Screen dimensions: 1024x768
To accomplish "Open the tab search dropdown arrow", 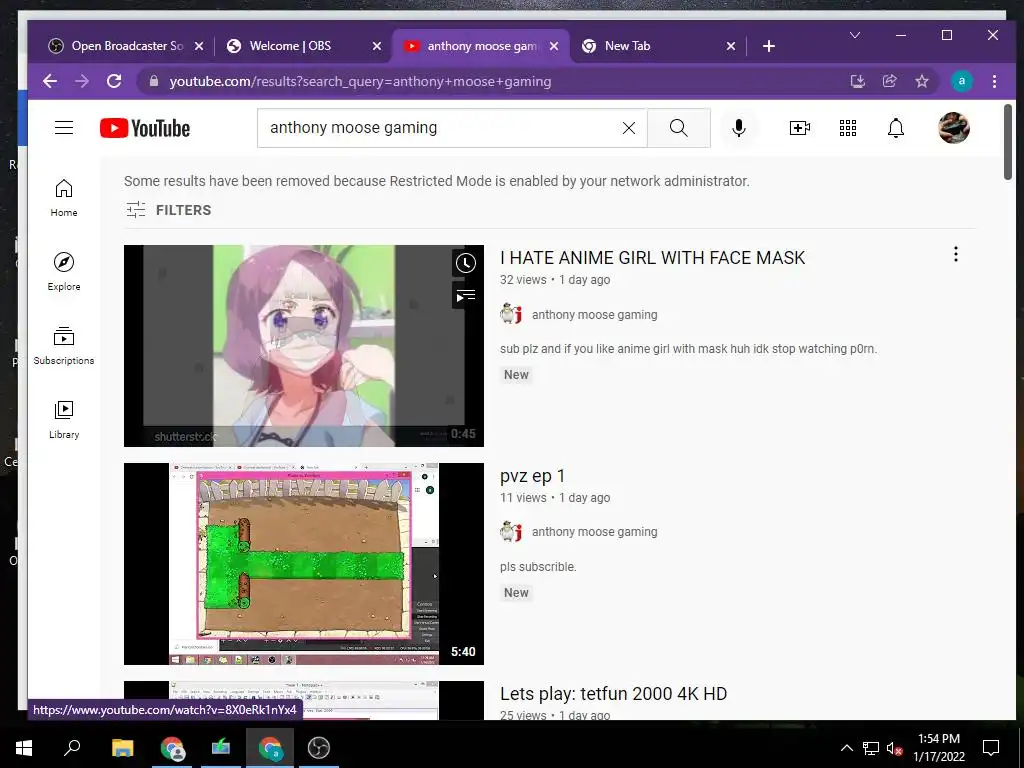I will (x=855, y=35).
